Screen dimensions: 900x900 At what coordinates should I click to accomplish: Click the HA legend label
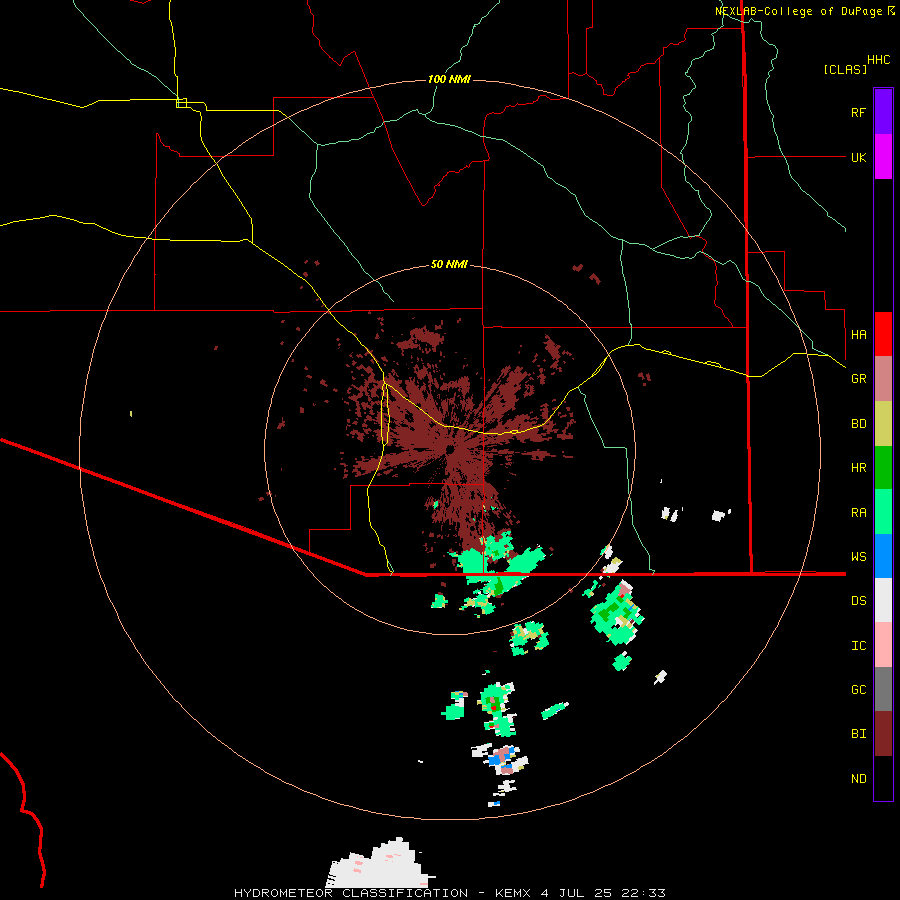[858, 334]
